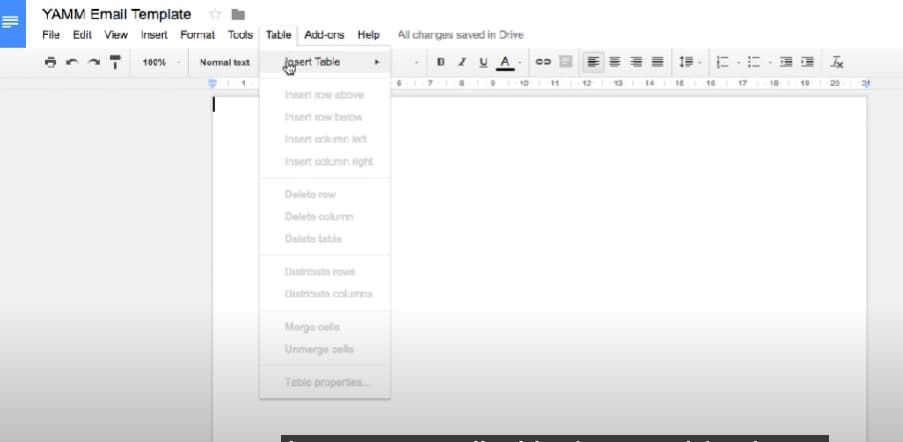This screenshot has height=442, width=903.
Task: Click the right indent marker on ruler
Action: coord(866,84)
